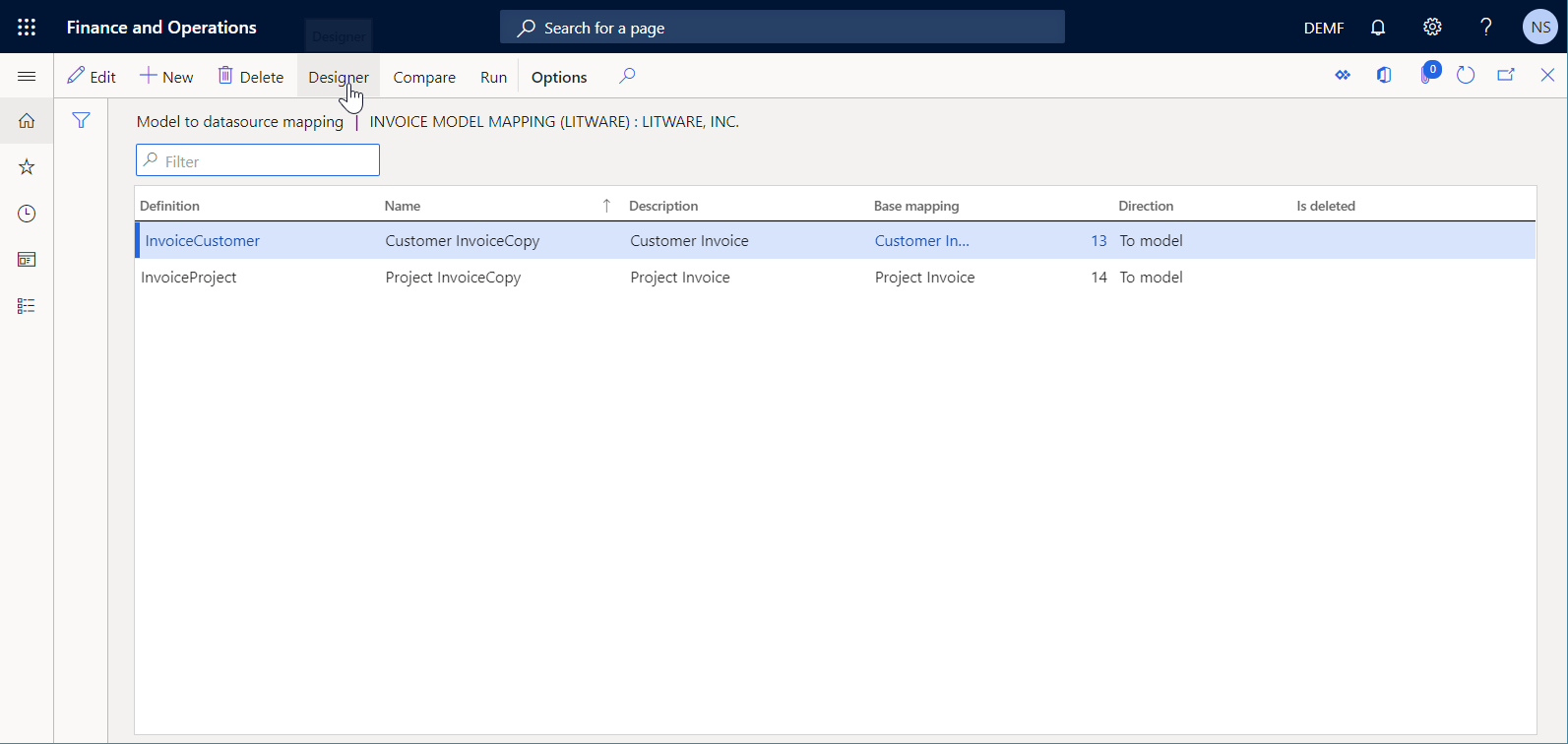Screen dimensions: 1568x744
Task: Open the help question mark
Action: point(1486,28)
